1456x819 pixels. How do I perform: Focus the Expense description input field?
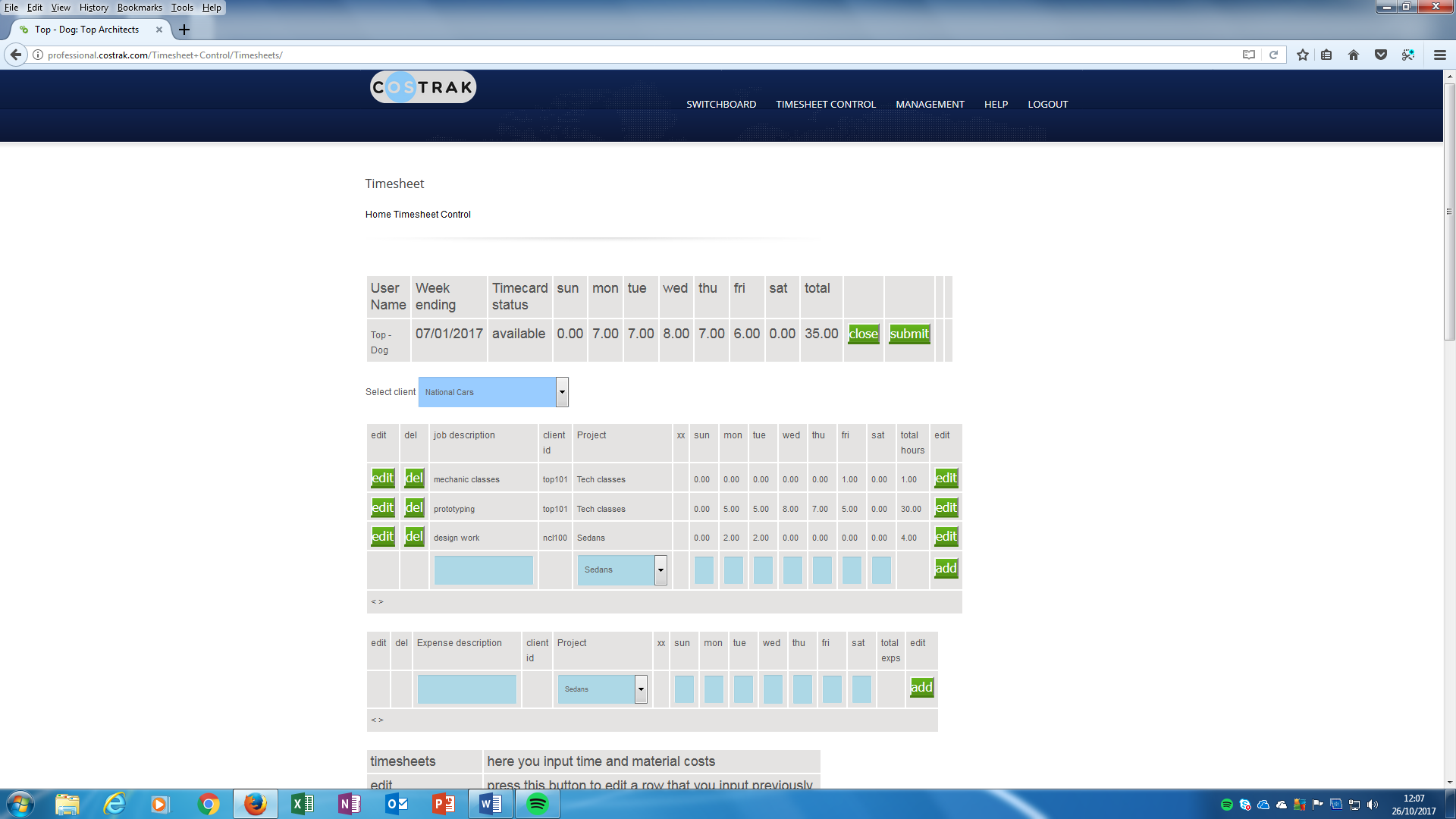pyautogui.click(x=466, y=689)
